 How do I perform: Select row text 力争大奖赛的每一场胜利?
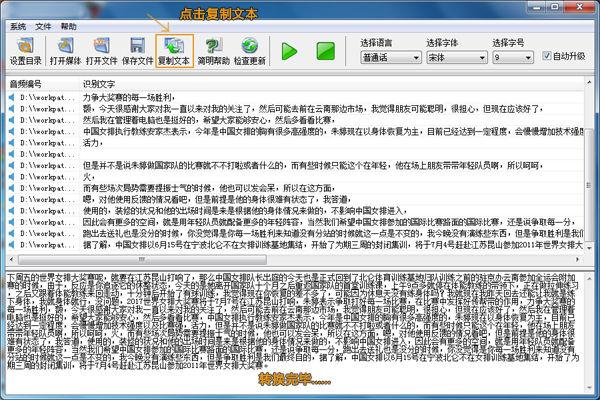tap(129, 98)
